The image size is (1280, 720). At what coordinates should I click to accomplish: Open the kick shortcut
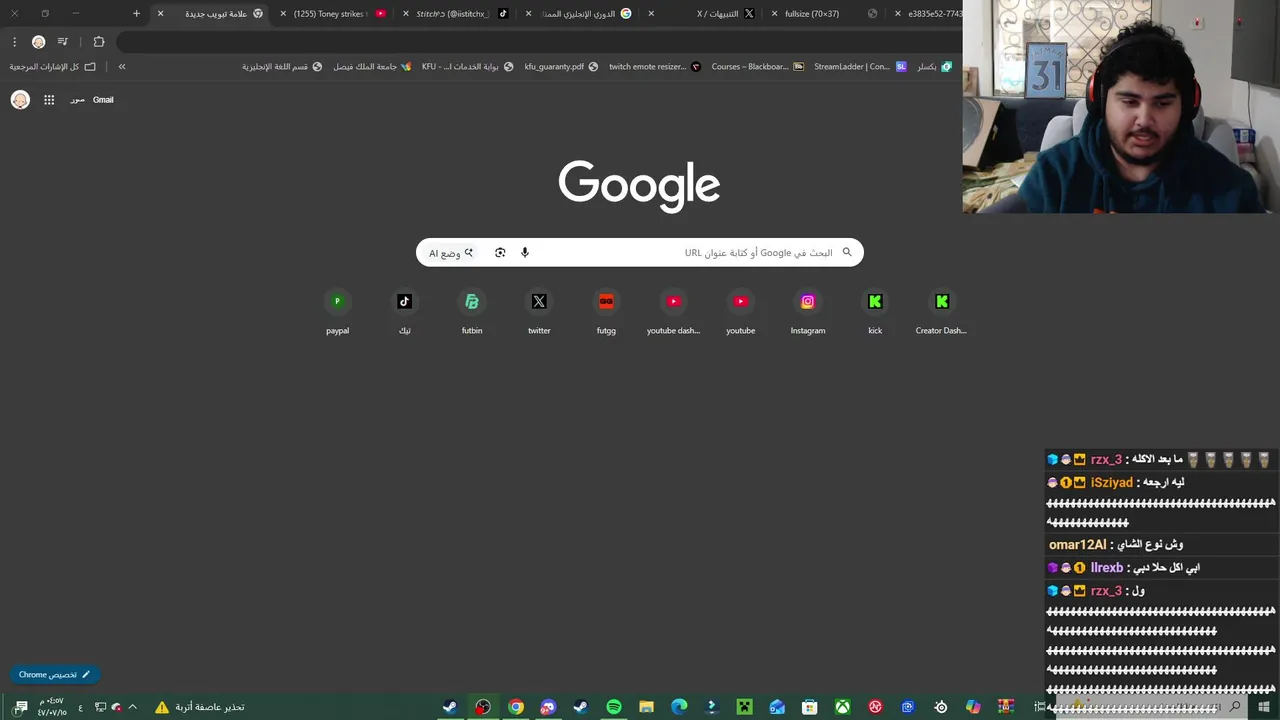(x=875, y=312)
